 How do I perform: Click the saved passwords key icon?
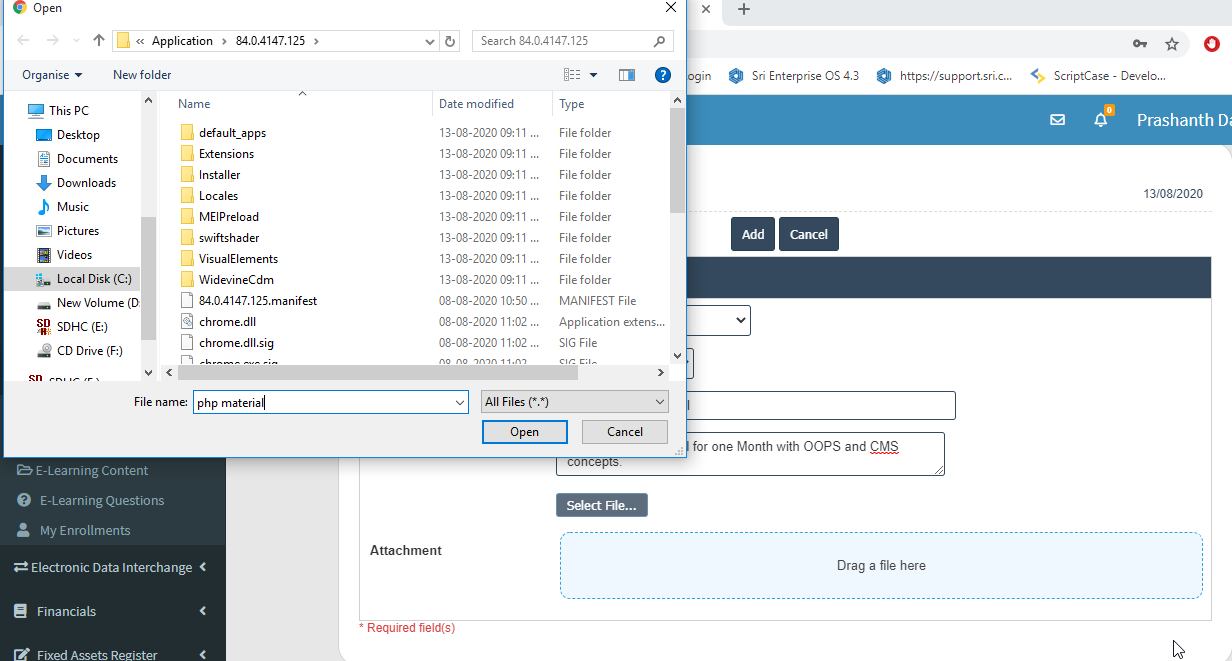tap(1140, 44)
